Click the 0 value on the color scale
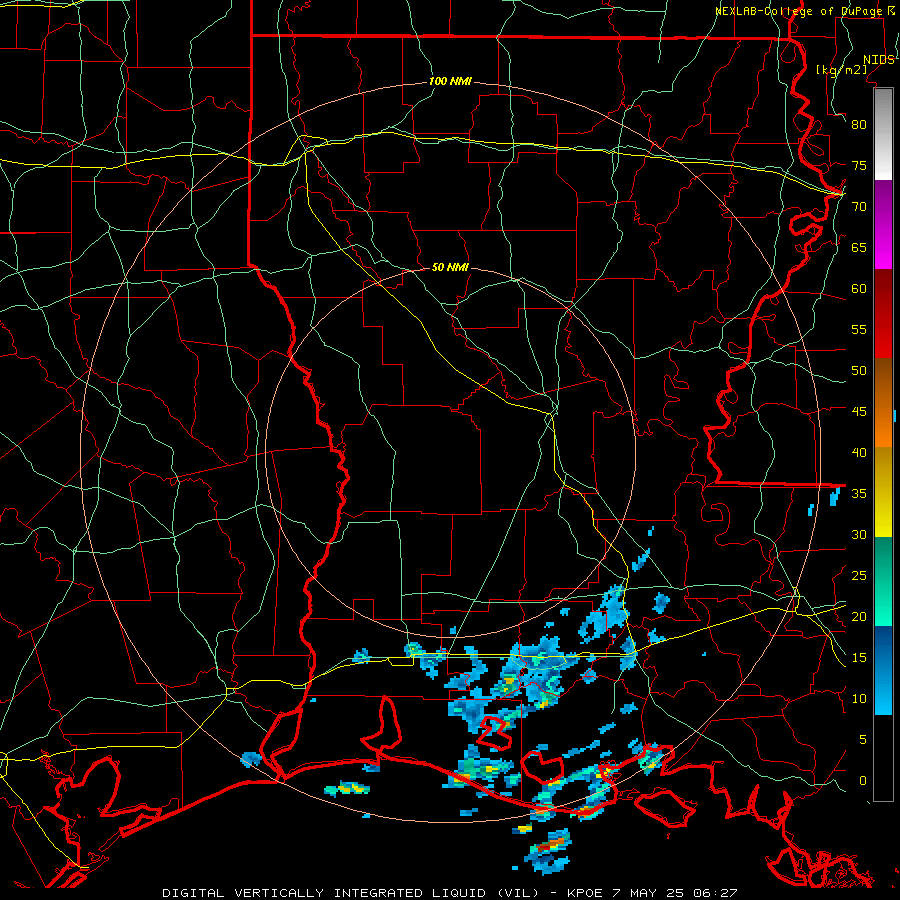This screenshot has width=900, height=900. [863, 781]
